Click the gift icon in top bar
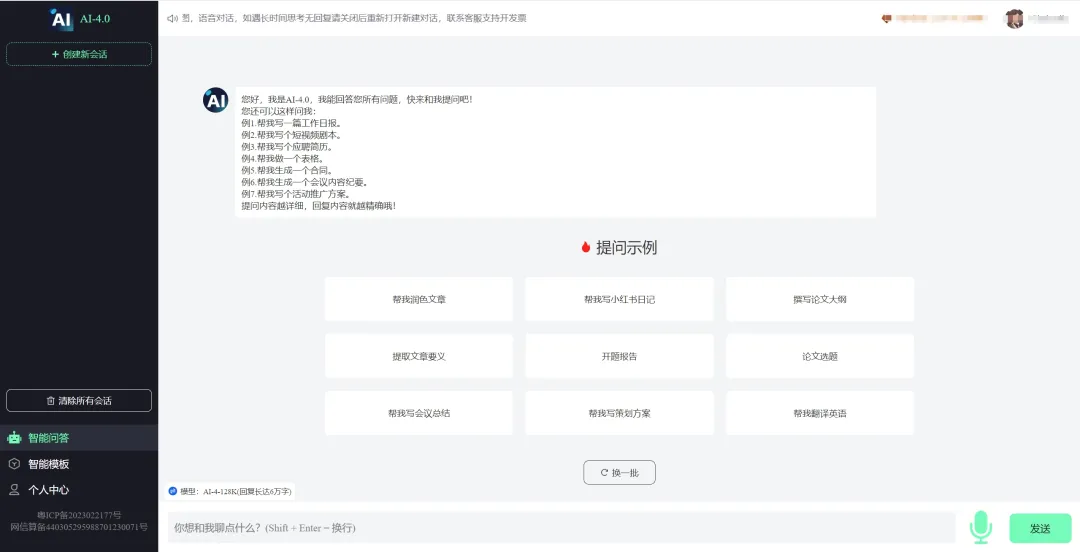 coord(886,19)
